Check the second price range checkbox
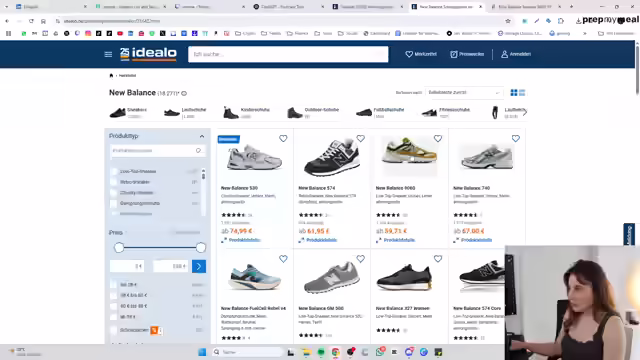The height and width of the screenshot is (360, 640). pyautogui.click(x=114, y=295)
